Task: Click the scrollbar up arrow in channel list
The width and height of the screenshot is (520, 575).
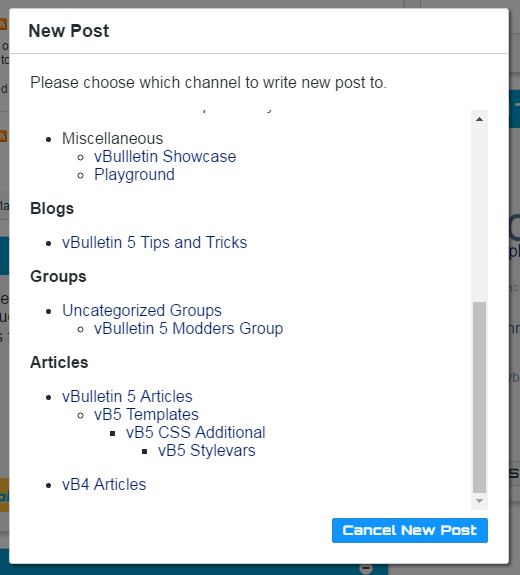Action: [479, 119]
